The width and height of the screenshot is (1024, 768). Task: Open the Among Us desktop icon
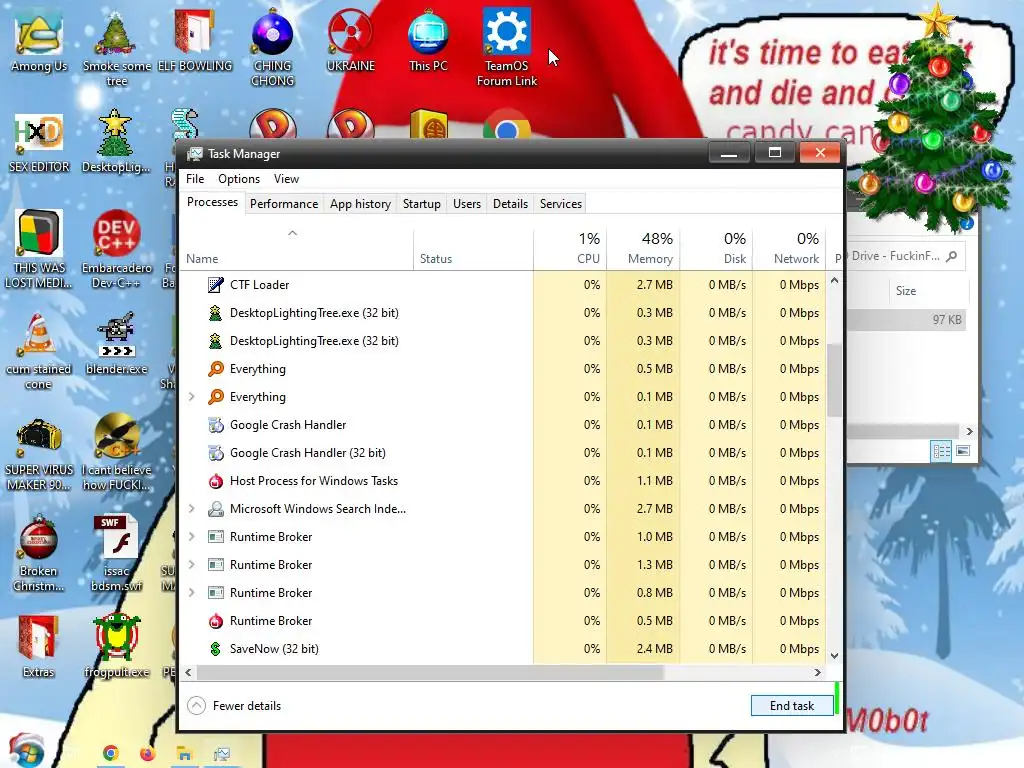tap(39, 40)
